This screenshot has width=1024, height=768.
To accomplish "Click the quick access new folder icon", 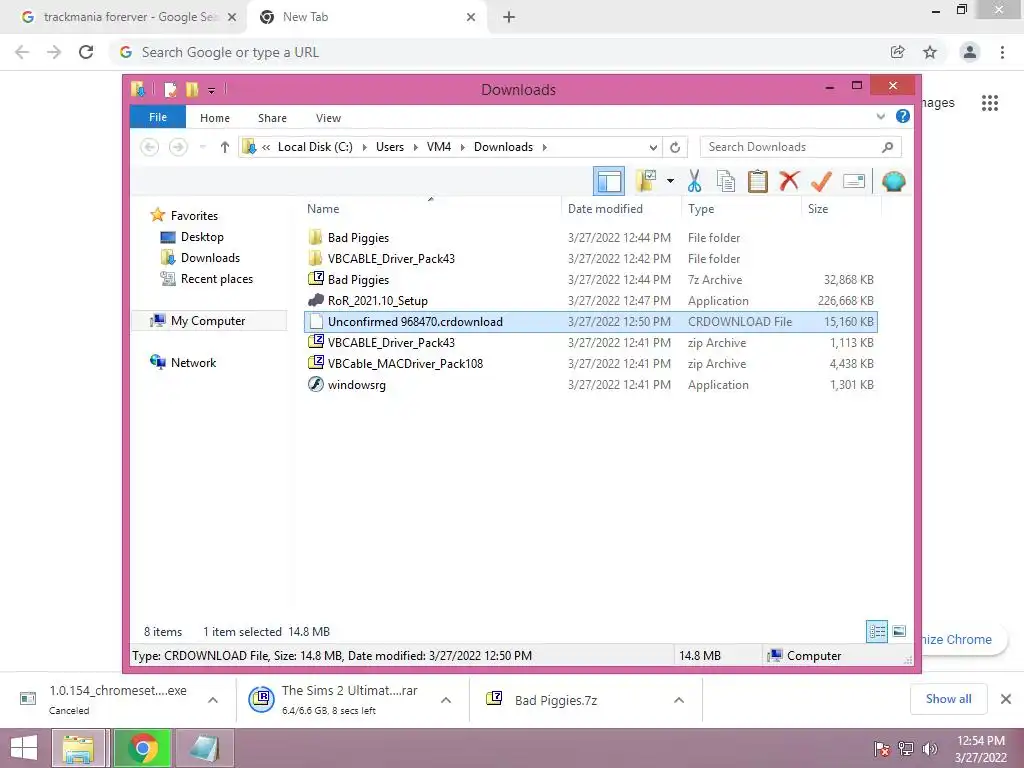I will tap(192, 89).
